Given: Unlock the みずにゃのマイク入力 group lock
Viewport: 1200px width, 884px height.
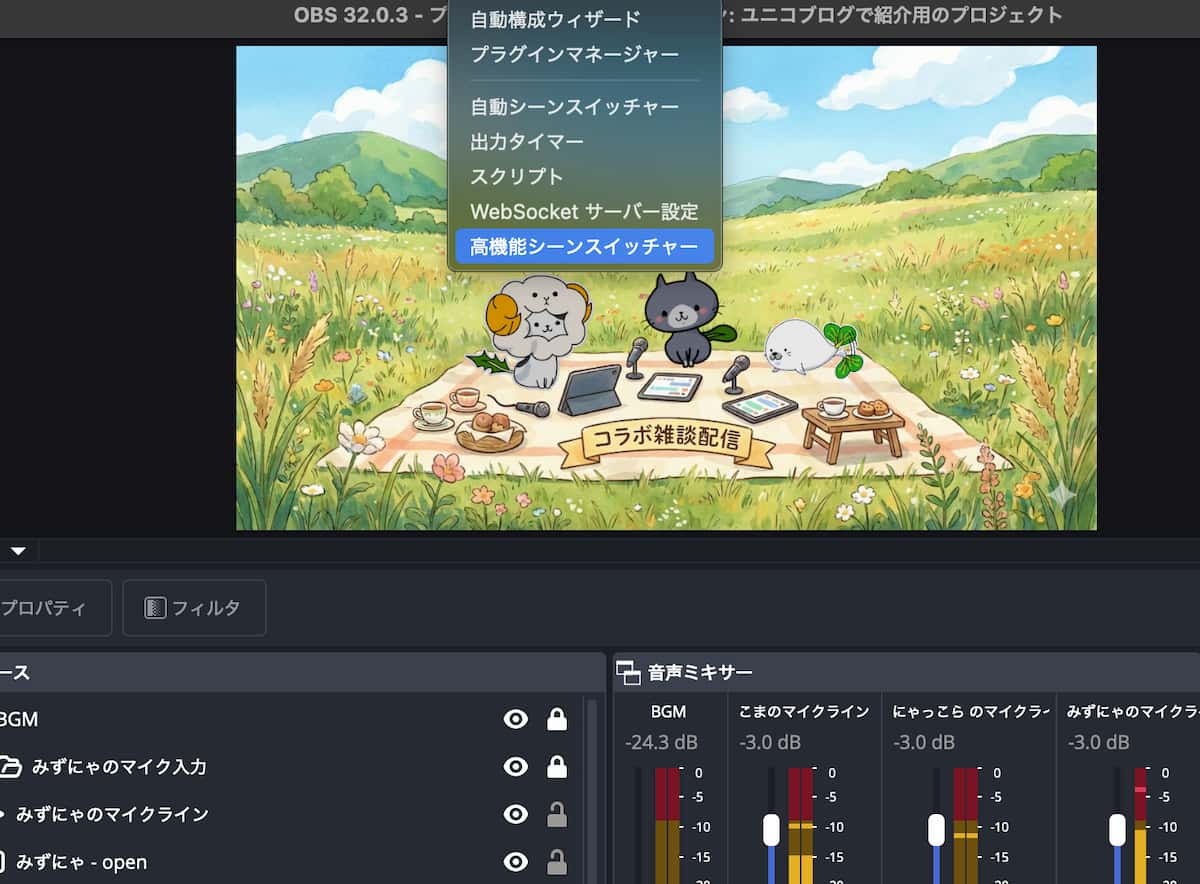Looking at the screenshot, I should (x=557, y=767).
